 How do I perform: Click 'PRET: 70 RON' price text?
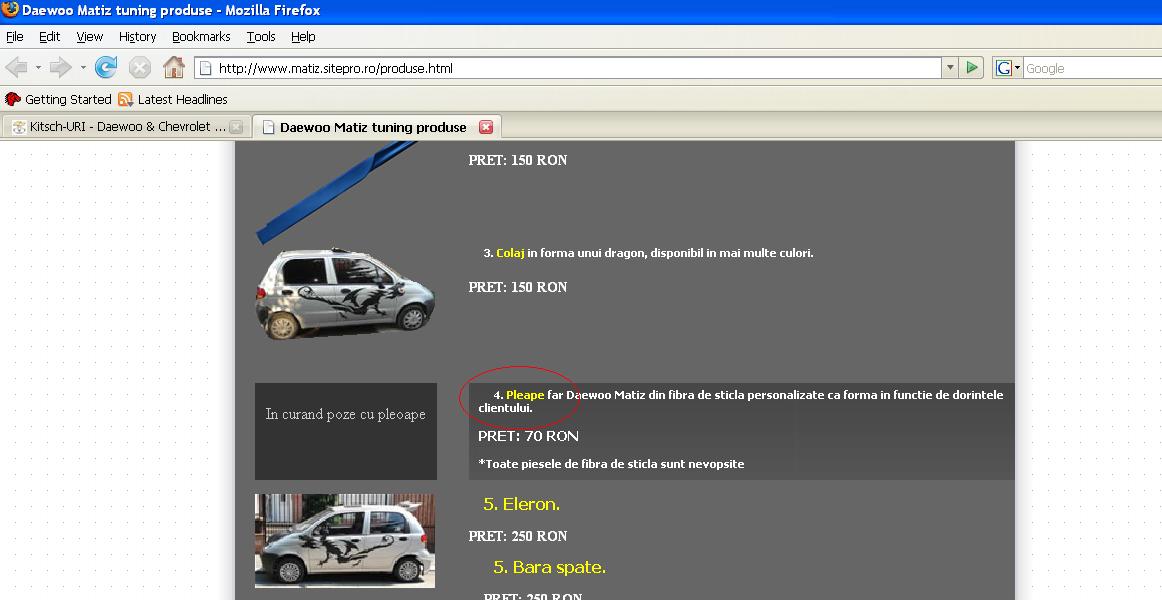(528, 436)
